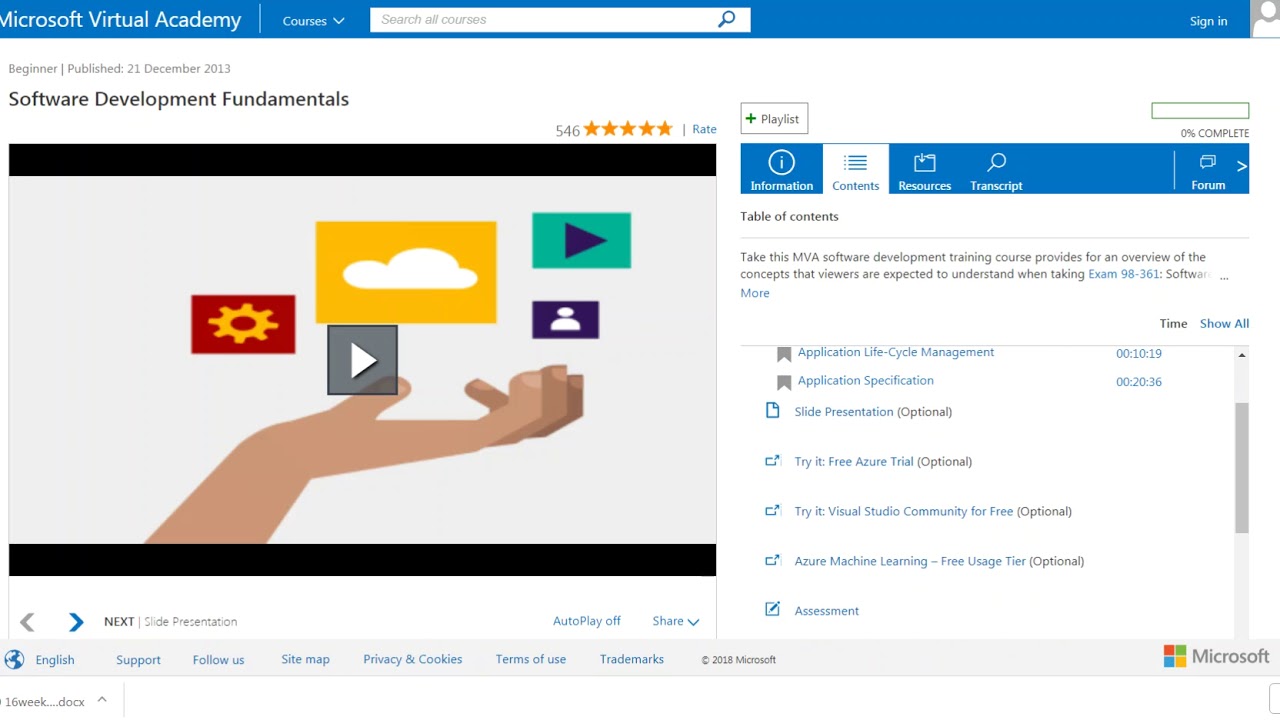The width and height of the screenshot is (1280, 720).
Task: Click the bookmark icon beside Application Specification
Action: (784, 382)
